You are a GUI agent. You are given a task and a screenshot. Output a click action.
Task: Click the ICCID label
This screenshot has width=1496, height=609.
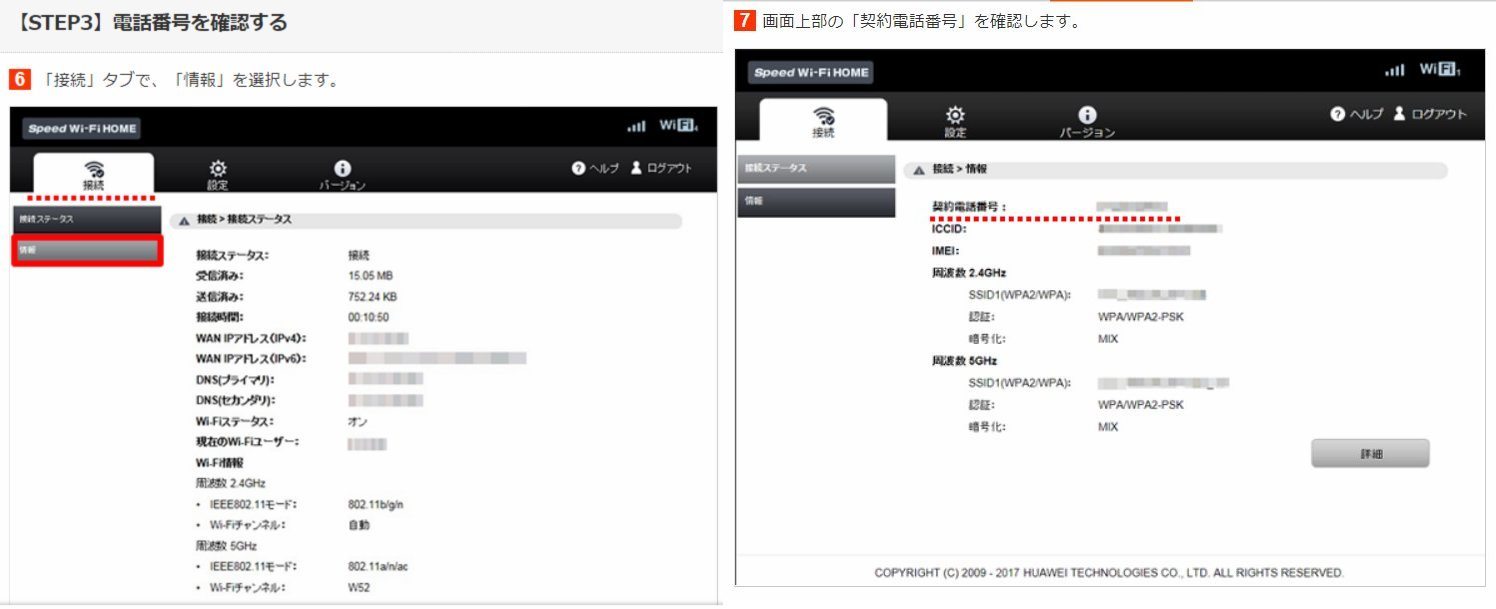click(x=951, y=229)
